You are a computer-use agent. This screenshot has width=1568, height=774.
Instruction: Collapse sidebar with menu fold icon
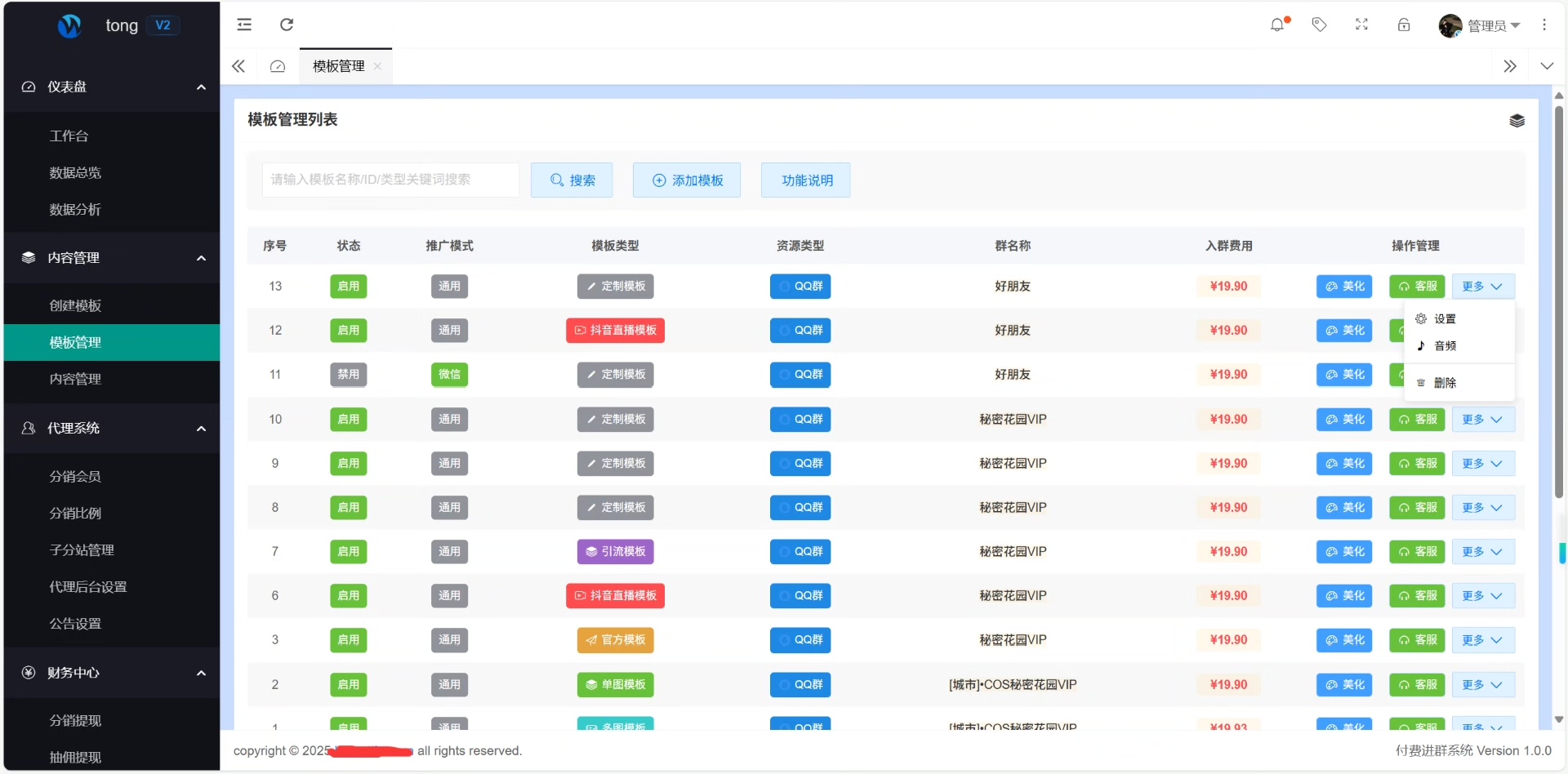pos(244,25)
